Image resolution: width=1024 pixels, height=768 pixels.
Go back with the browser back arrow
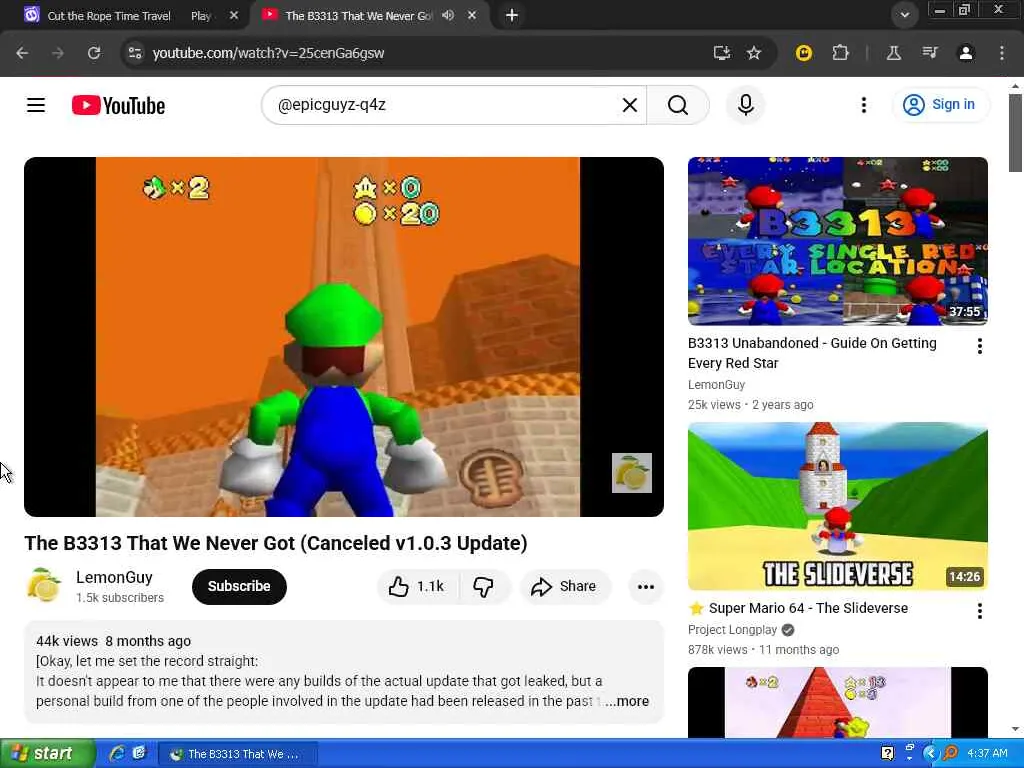pos(22,53)
